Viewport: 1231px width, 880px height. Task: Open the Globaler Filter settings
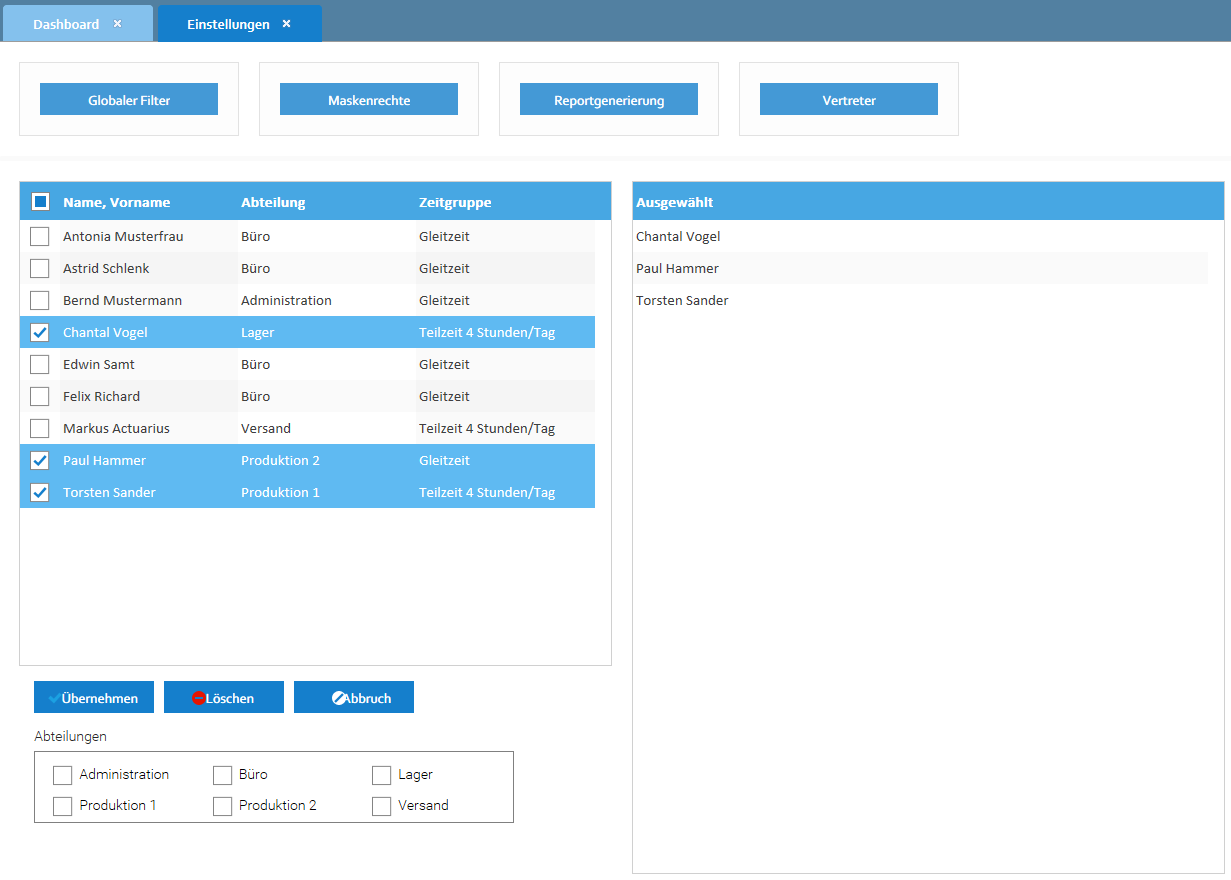[x=129, y=100]
